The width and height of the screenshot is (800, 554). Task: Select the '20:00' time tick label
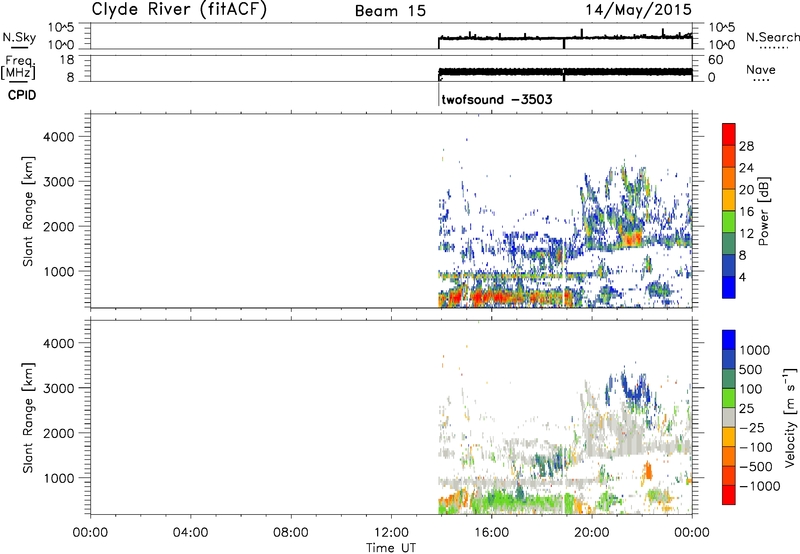pos(591,533)
